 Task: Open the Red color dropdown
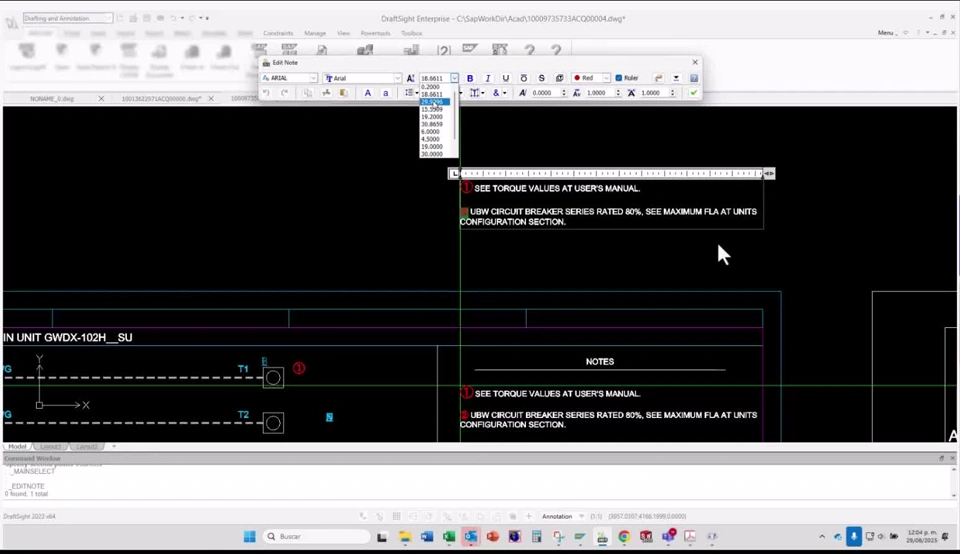[x=606, y=78]
